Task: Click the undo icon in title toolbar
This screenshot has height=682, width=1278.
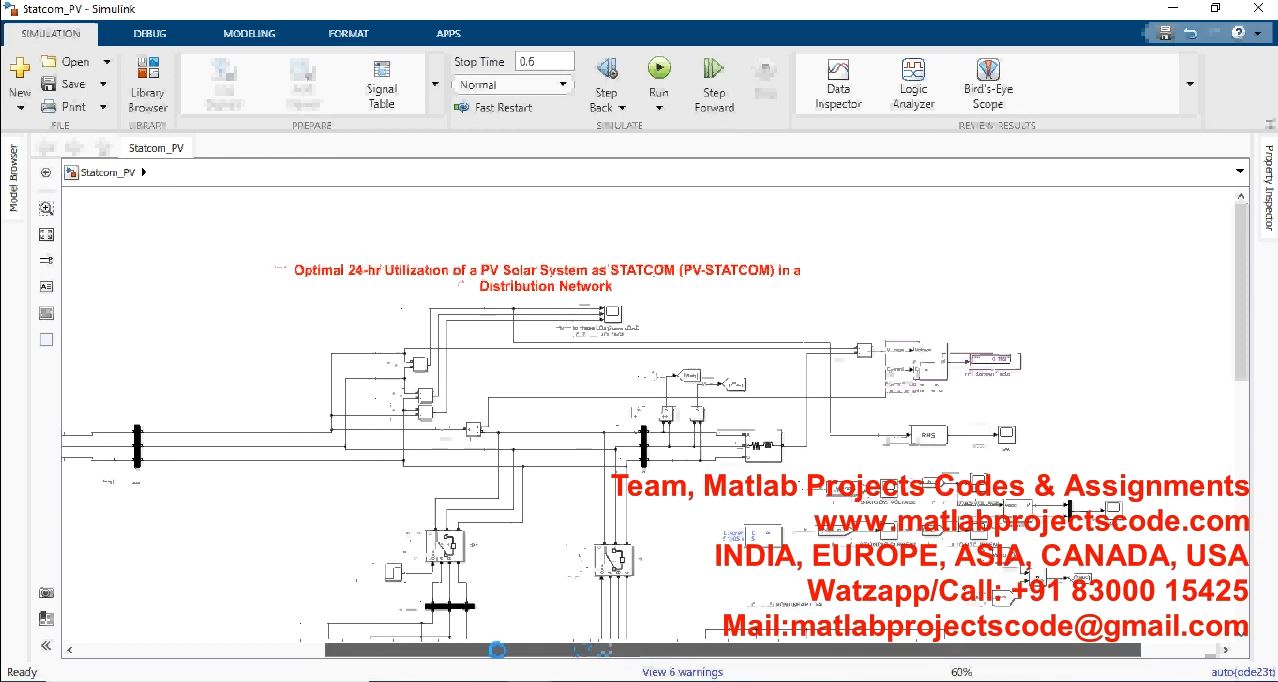Action: [x=1190, y=33]
